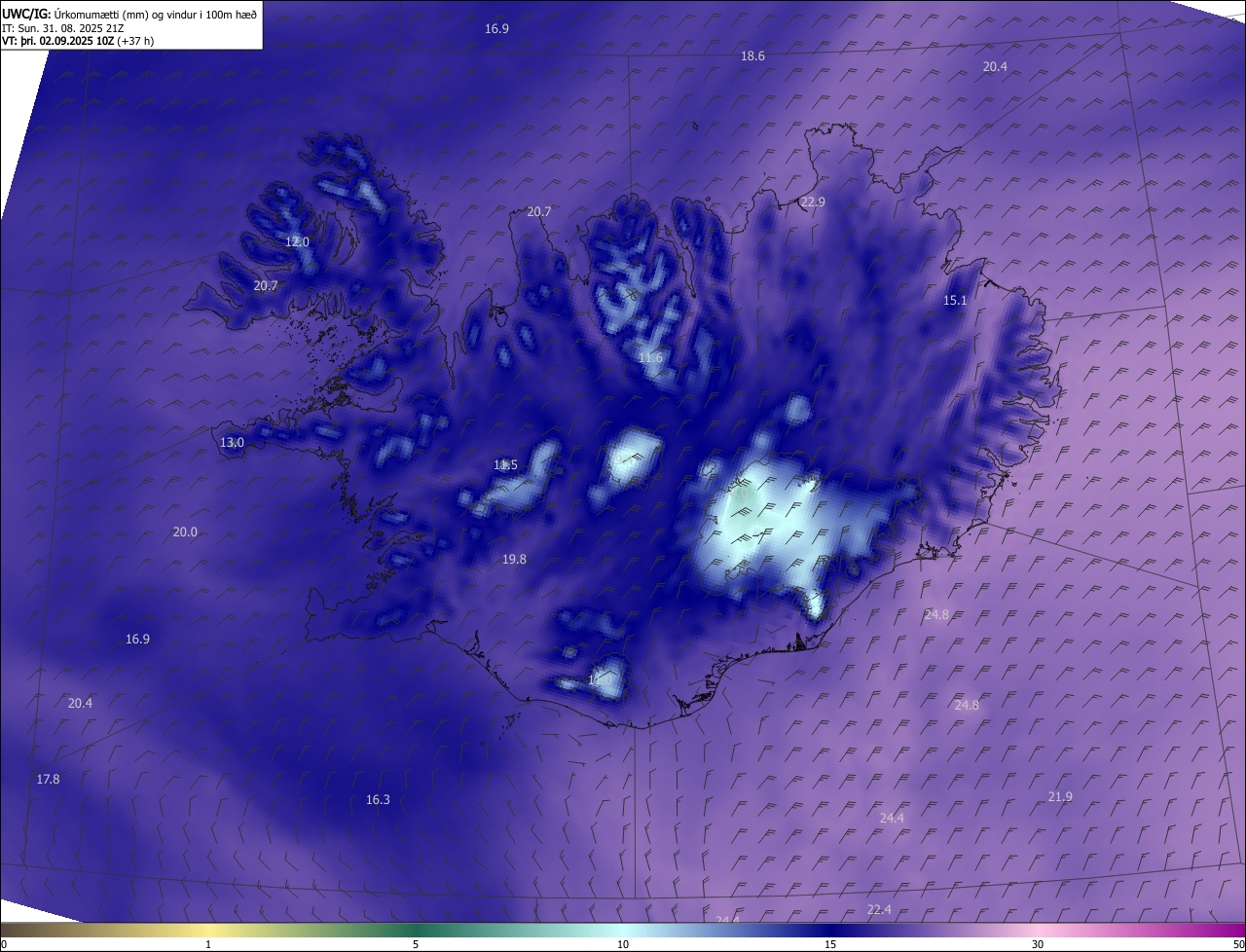Click the 15.1 value in east Iceland
Image resolution: width=1246 pixels, height=952 pixels.
coord(955,301)
